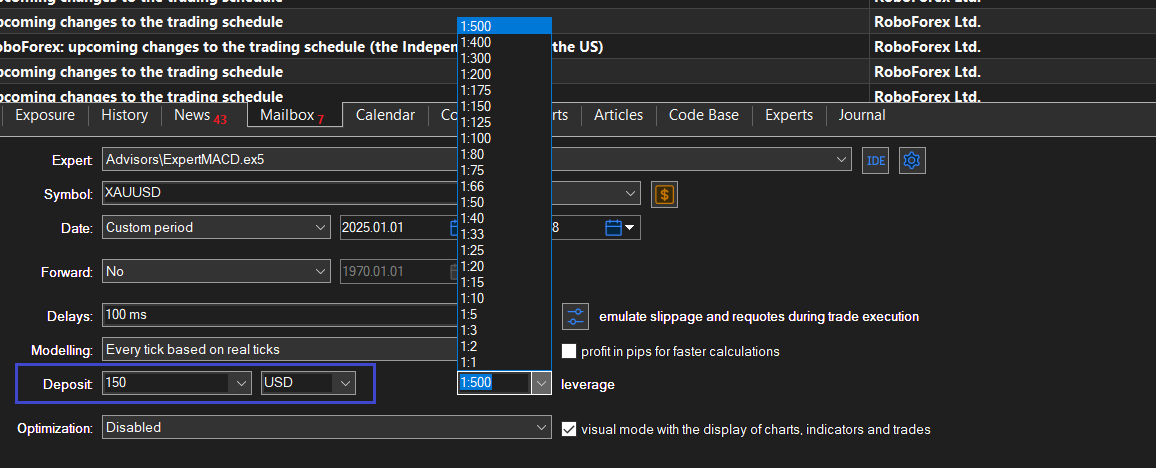Viewport: 1156px width, 468px height.
Task: Open the USD currency dropdown
Action: tap(344, 383)
